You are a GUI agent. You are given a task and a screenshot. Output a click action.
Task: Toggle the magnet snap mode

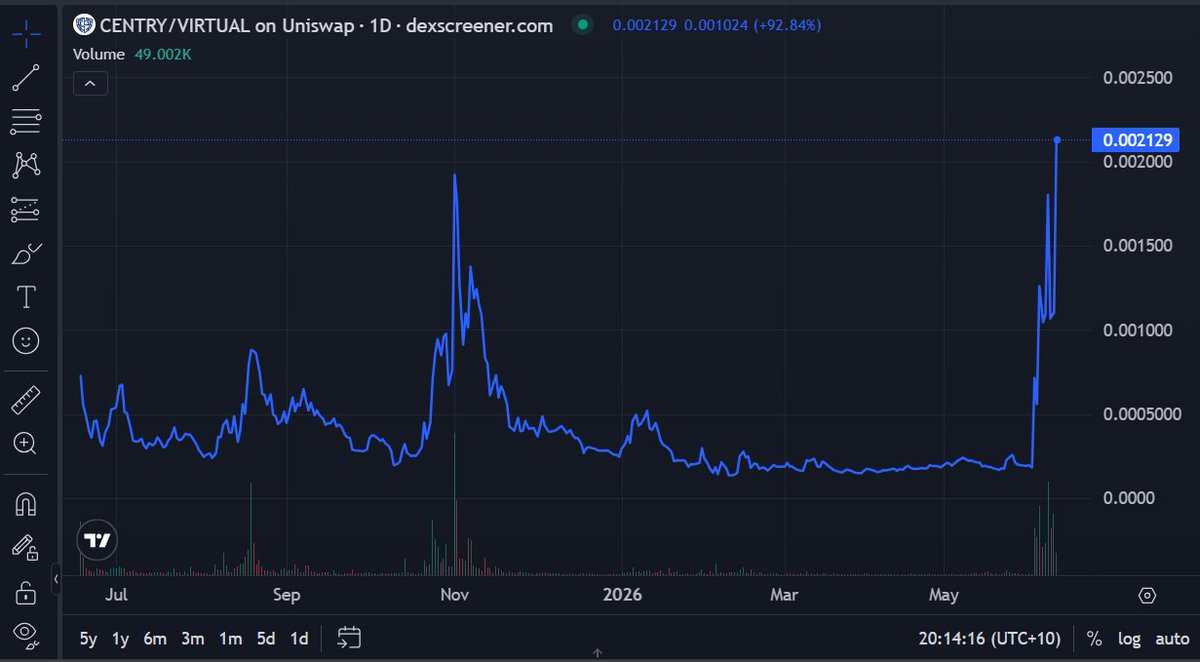[x=26, y=504]
